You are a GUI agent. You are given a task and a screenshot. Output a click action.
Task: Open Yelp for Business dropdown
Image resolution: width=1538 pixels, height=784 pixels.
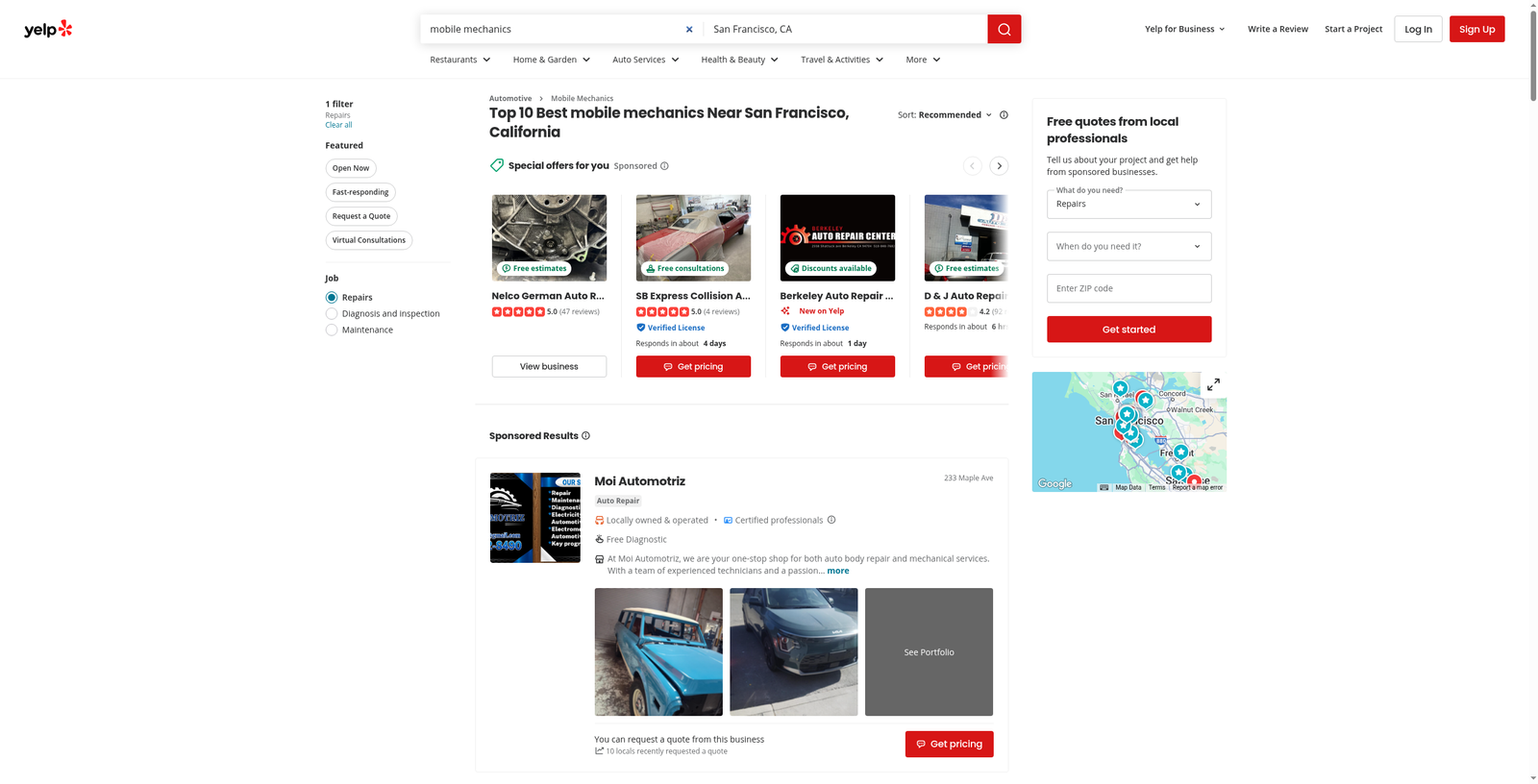tap(1185, 29)
